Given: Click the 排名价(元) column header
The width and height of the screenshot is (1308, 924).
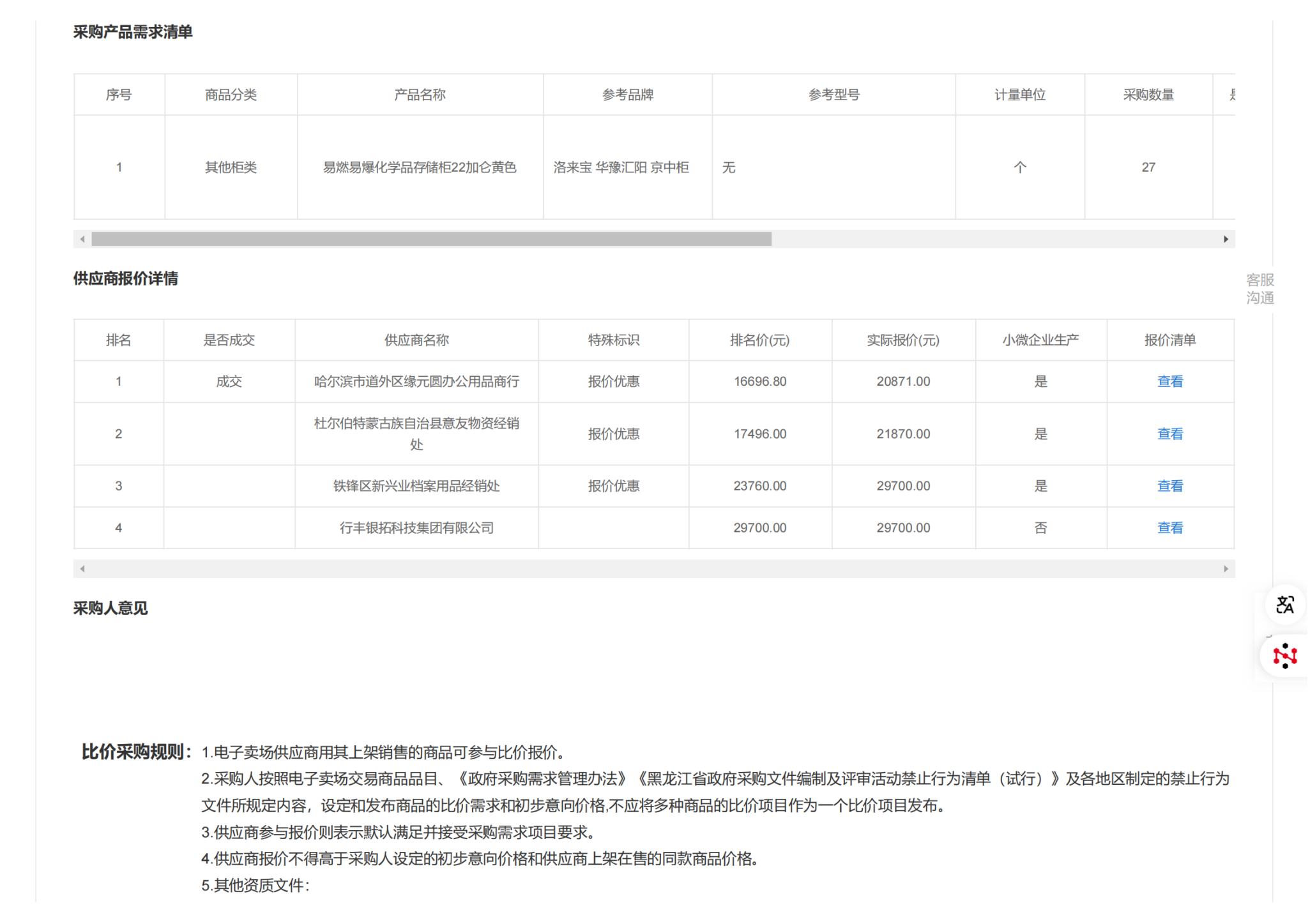Looking at the screenshot, I should (759, 340).
